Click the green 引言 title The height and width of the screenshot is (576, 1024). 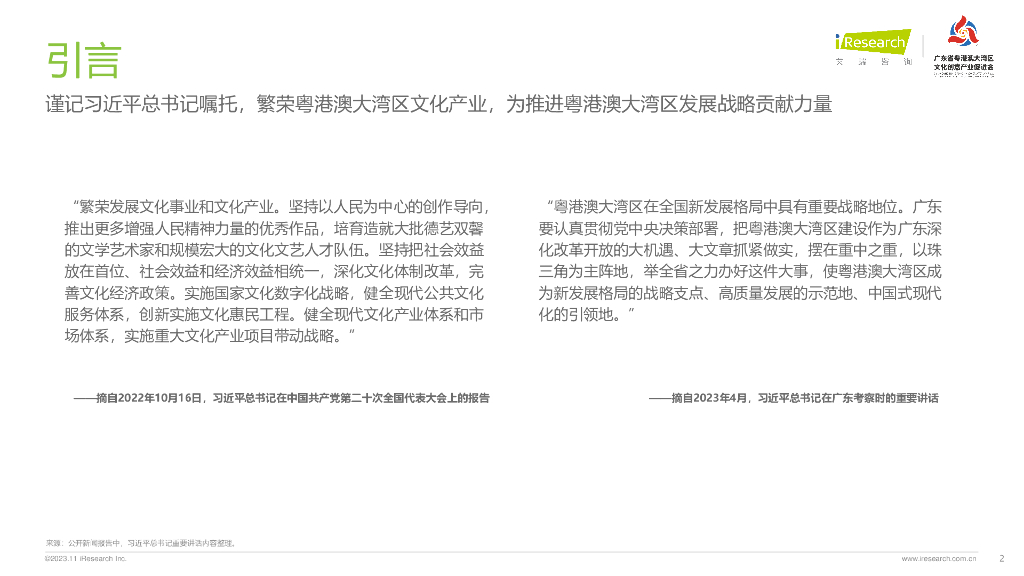click(x=84, y=60)
